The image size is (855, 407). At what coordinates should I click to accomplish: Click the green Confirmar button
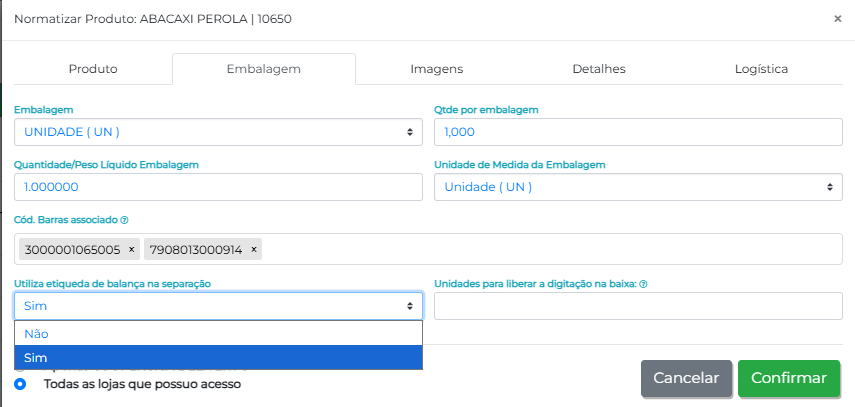pos(788,378)
